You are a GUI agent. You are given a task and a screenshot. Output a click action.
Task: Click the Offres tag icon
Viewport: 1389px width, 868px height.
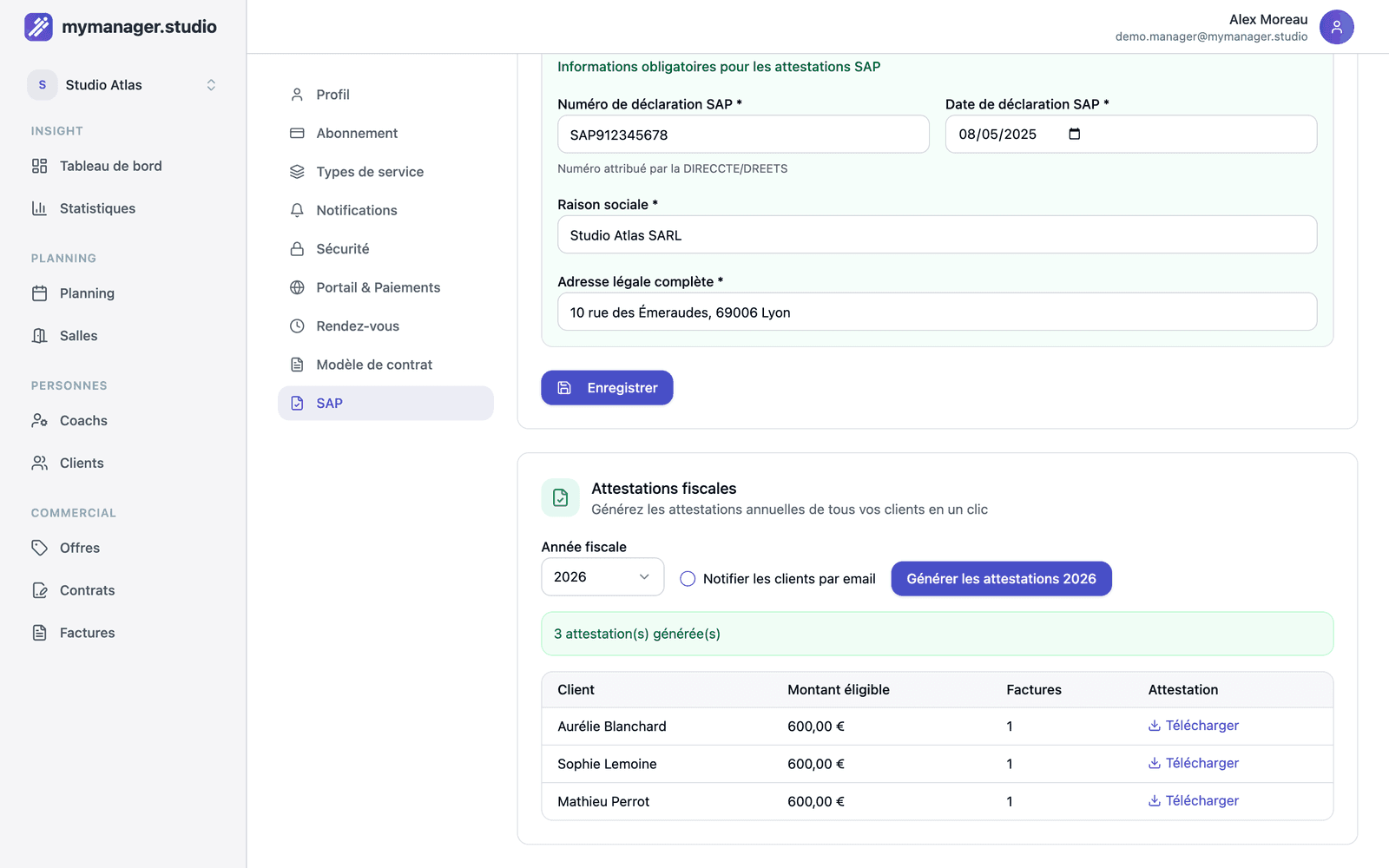[x=39, y=548]
